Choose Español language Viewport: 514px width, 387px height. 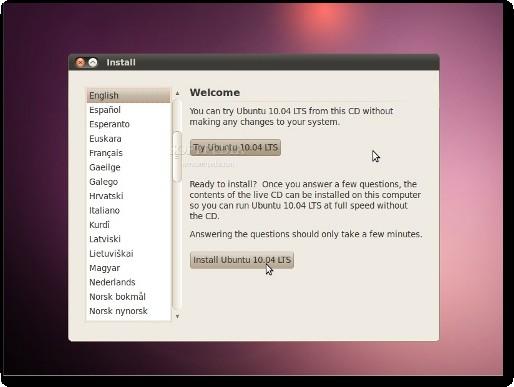point(128,110)
